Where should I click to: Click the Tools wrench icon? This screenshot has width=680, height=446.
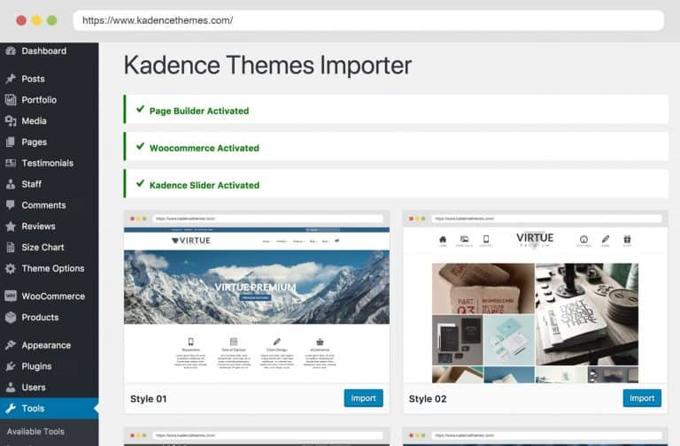10,408
